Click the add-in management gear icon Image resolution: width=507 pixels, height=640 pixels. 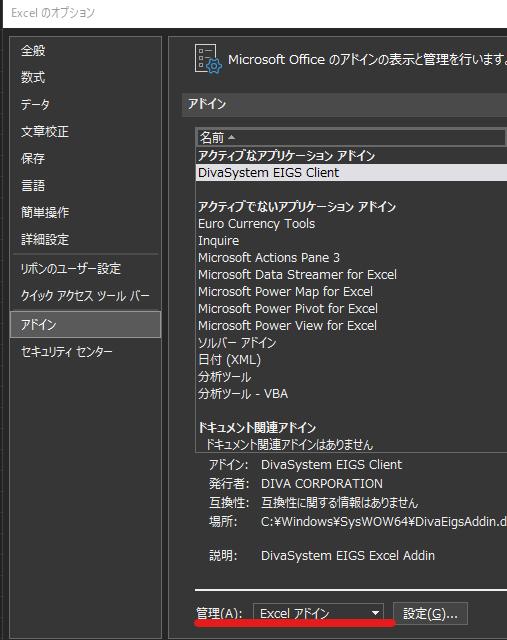[x=208, y=59]
